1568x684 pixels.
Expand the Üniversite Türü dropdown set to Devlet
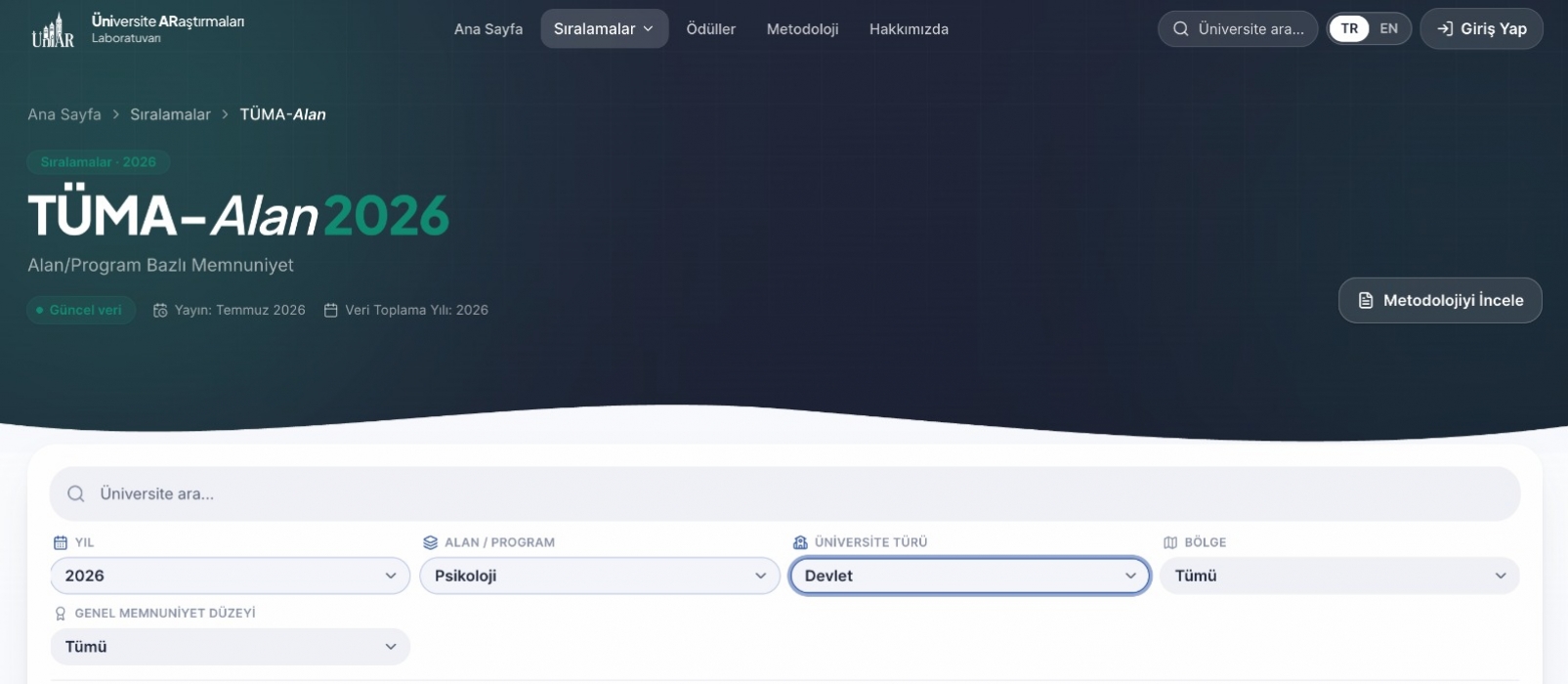click(970, 576)
